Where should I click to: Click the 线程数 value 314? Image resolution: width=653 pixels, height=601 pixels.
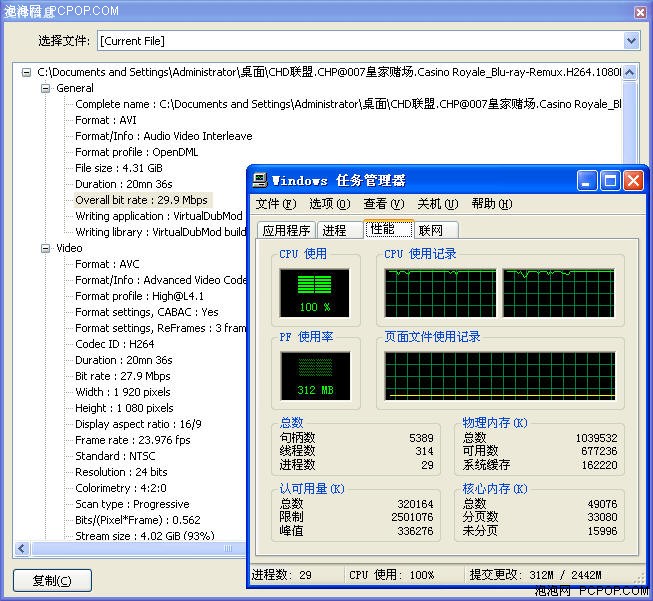(x=424, y=451)
